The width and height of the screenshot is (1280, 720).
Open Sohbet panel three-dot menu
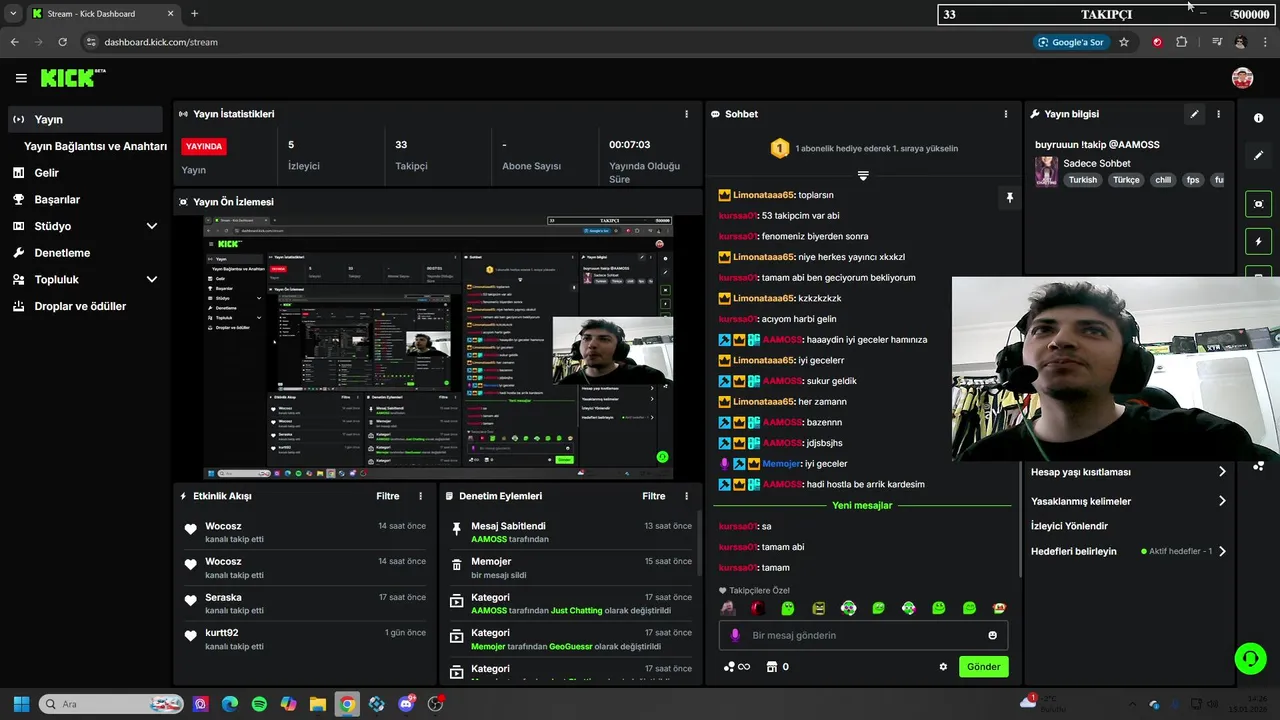[x=1006, y=114]
